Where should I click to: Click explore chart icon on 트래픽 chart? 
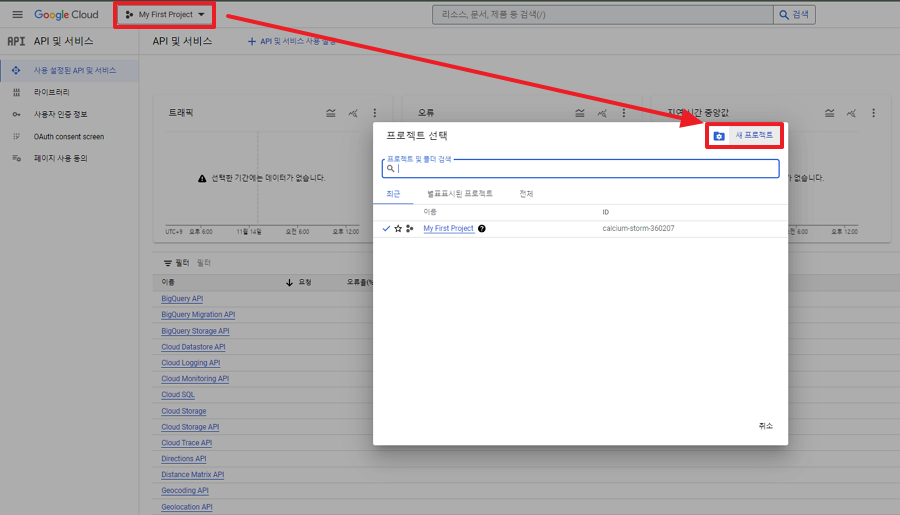pos(352,113)
